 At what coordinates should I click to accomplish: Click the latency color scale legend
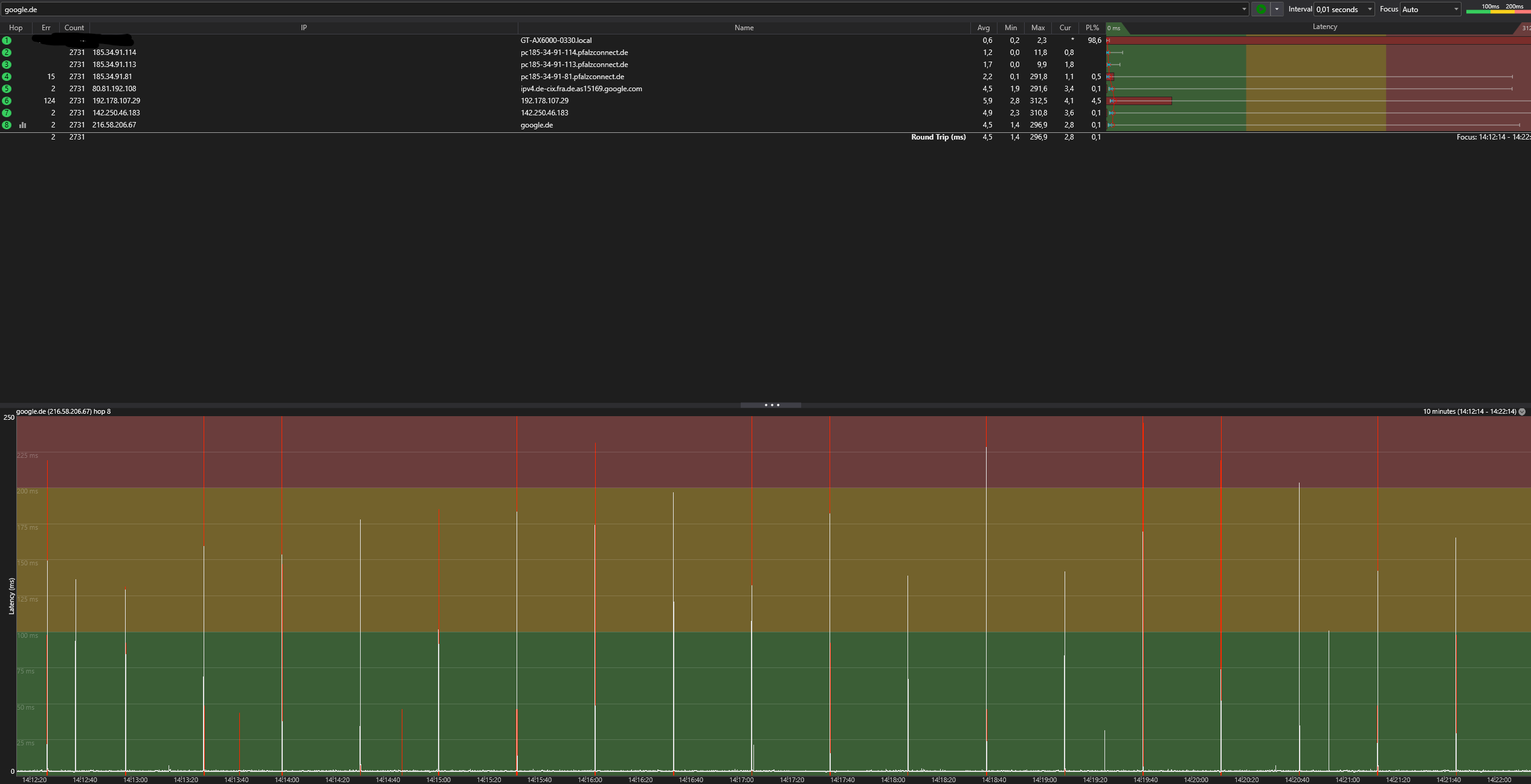point(1498,9)
